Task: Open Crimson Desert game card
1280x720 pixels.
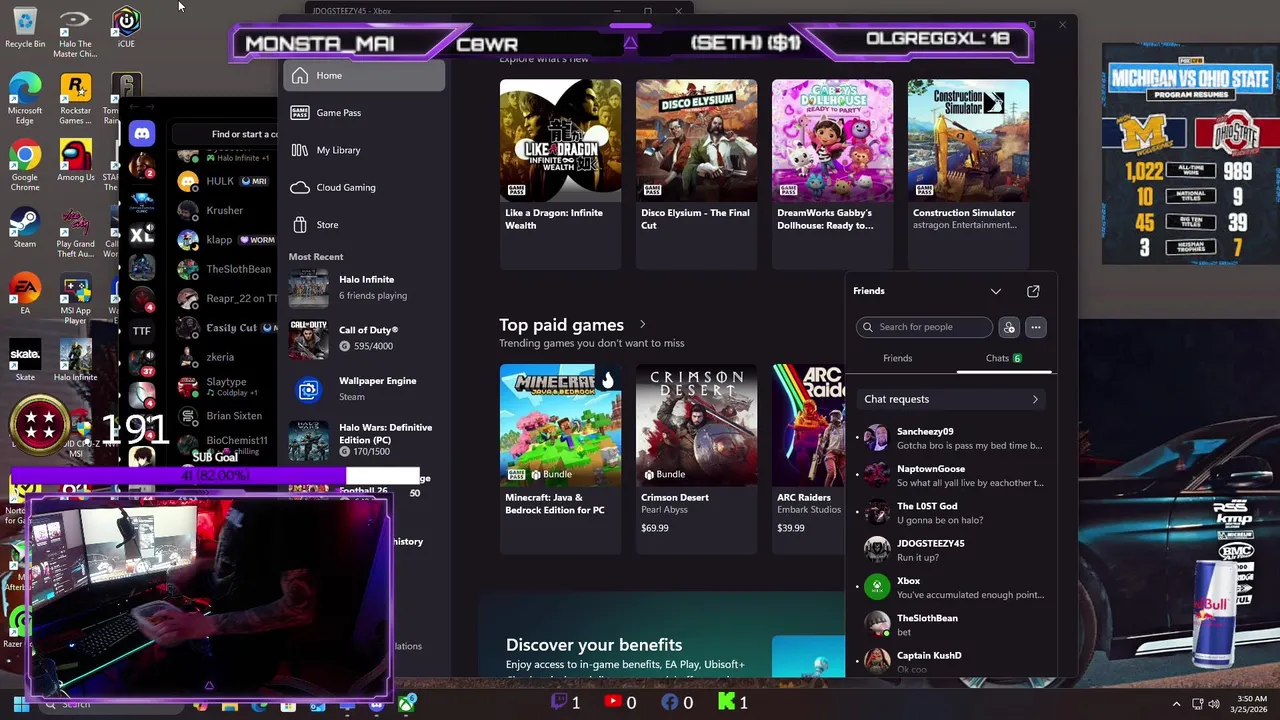Action: pyautogui.click(x=696, y=458)
